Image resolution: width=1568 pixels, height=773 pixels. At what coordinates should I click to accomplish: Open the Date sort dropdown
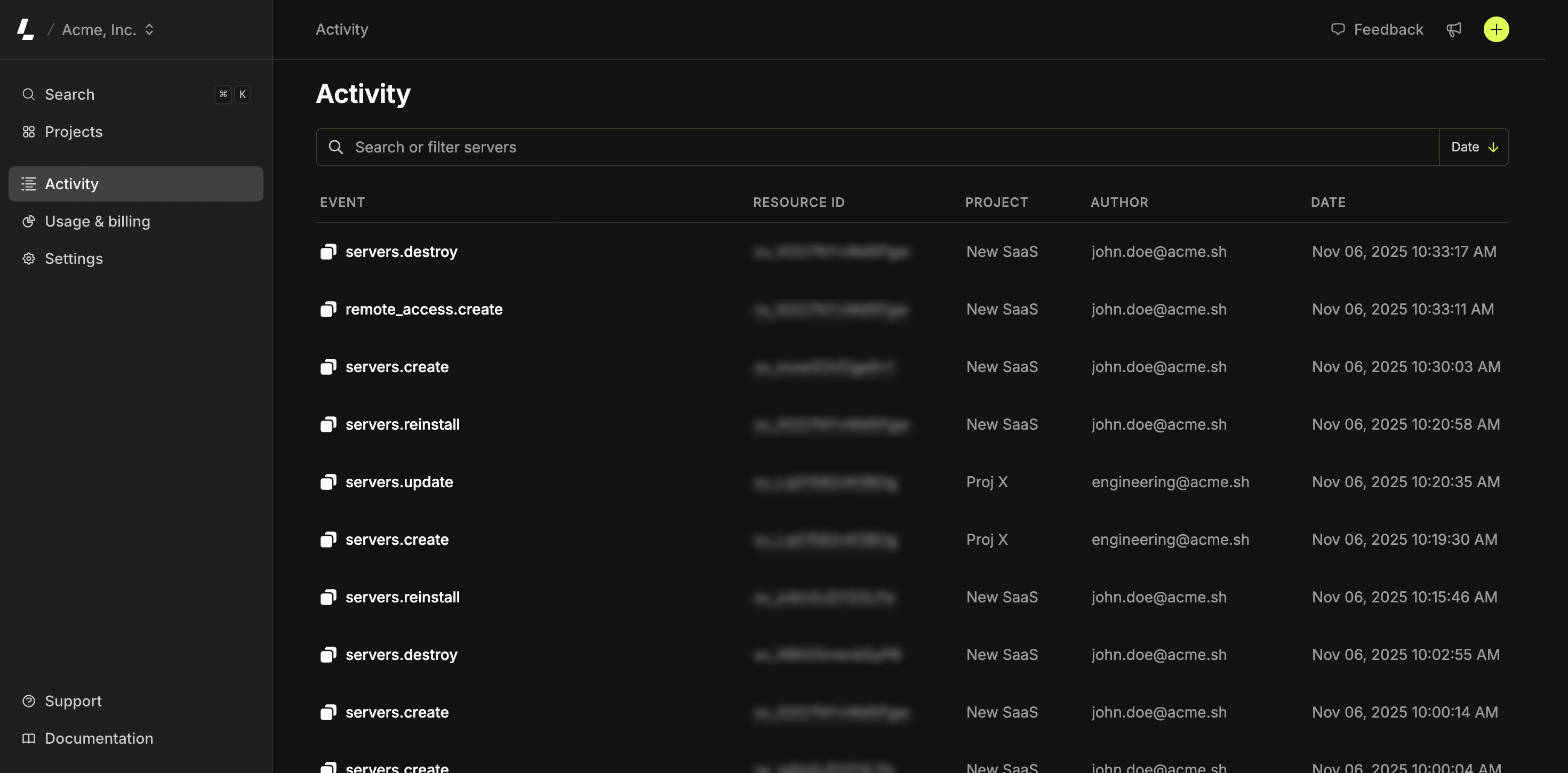click(x=1473, y=147)
